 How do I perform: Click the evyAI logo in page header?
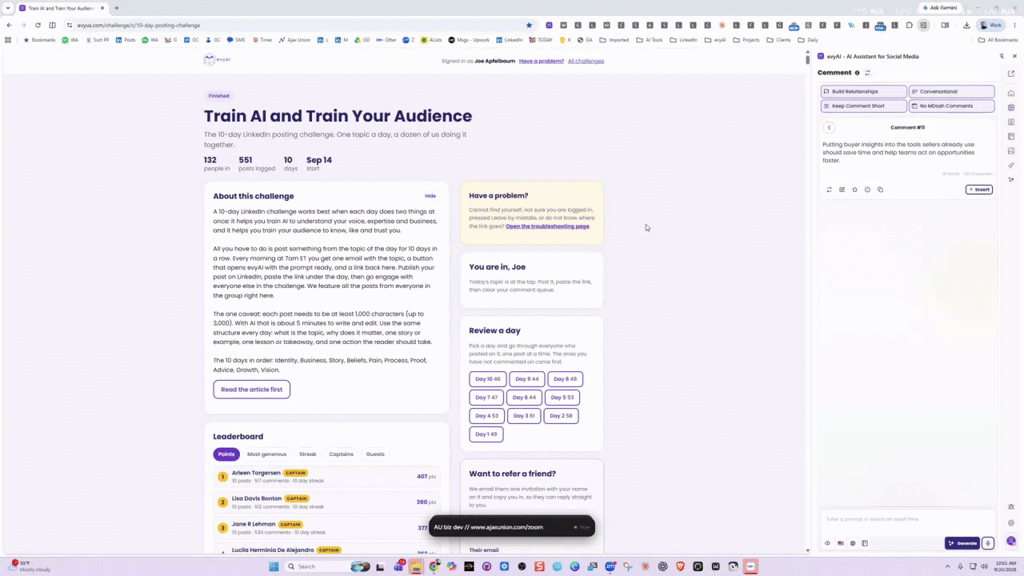(217, 59)
